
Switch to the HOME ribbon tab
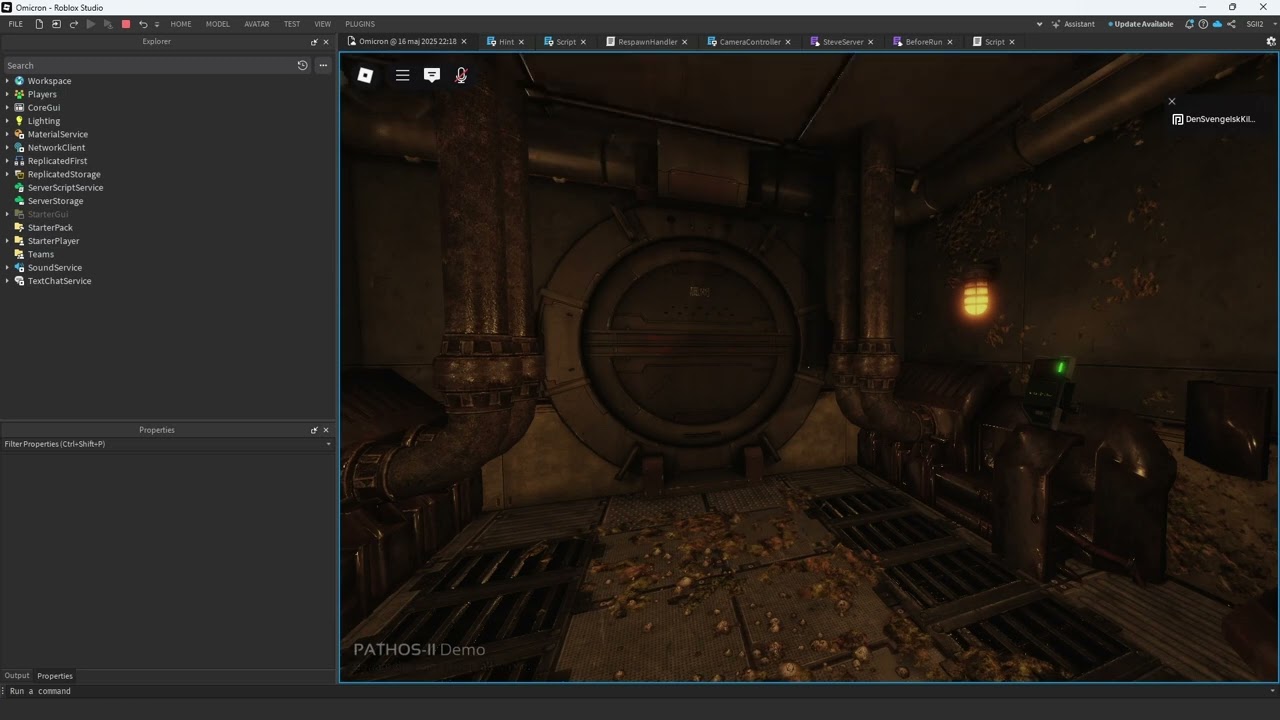click(x=181, y=24)
